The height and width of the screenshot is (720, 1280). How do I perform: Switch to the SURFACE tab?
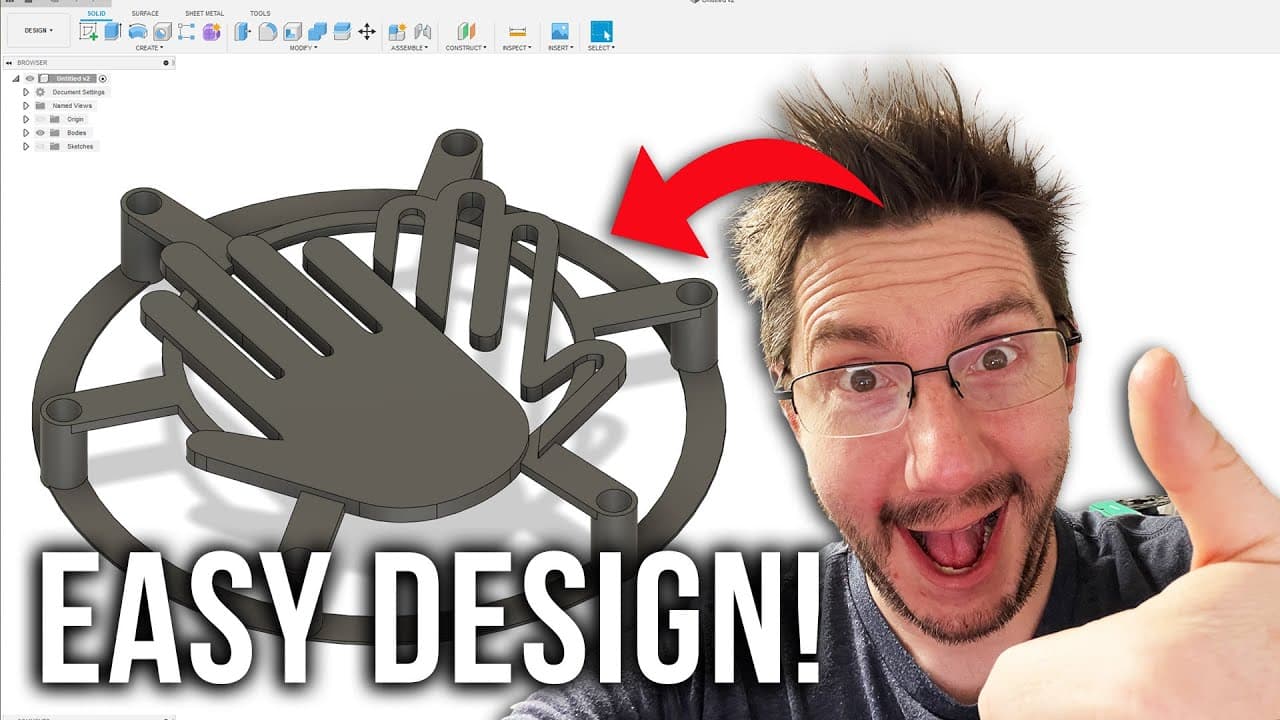coord(145,13)
